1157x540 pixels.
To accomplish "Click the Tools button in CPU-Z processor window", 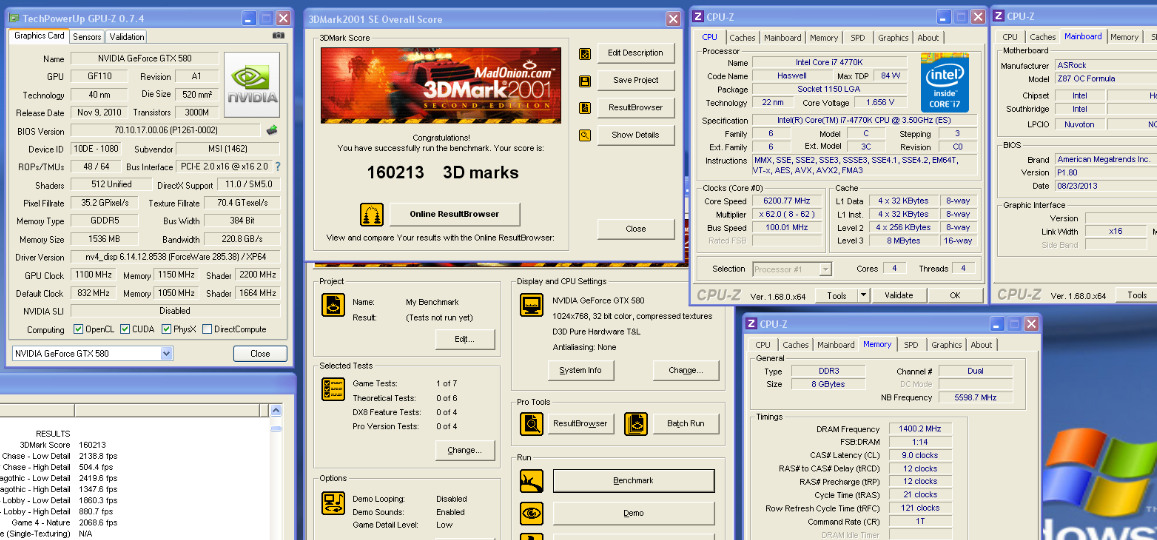I will [x=836, y=296].
